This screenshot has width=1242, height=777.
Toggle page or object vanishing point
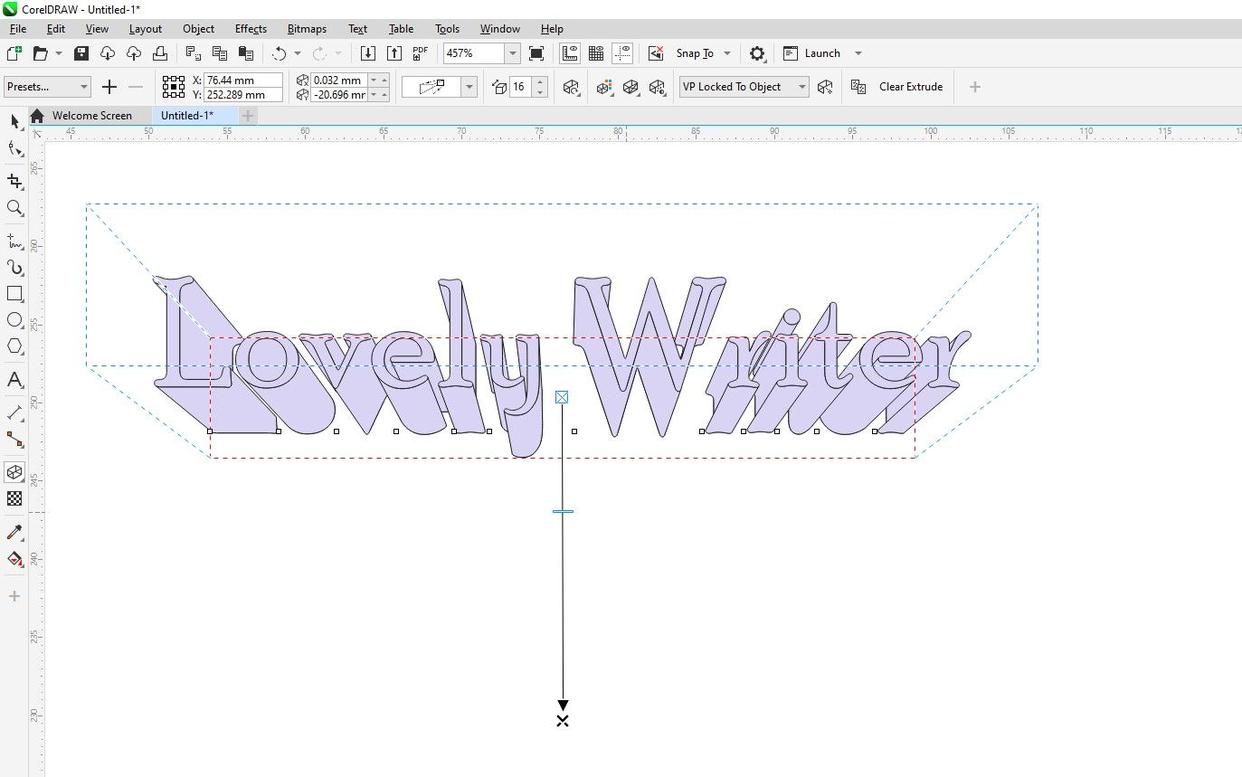(825, 87)
